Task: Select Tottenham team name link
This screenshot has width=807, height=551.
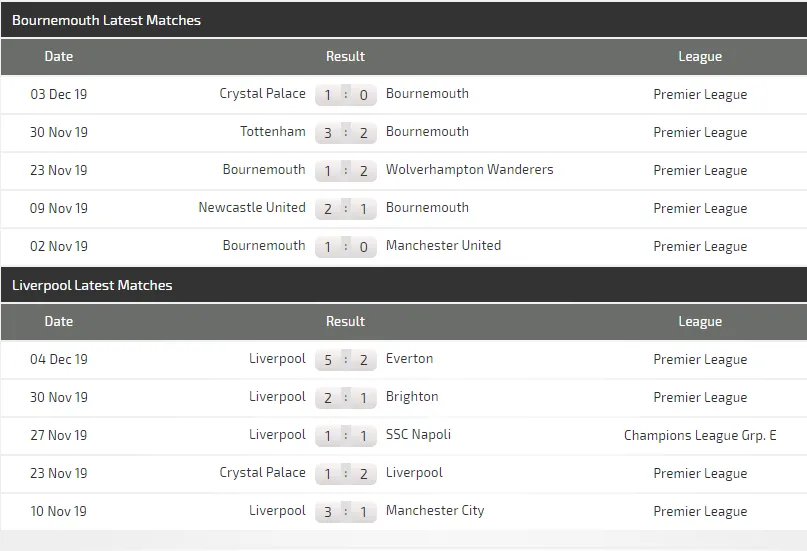Action: tap(272, 132)
